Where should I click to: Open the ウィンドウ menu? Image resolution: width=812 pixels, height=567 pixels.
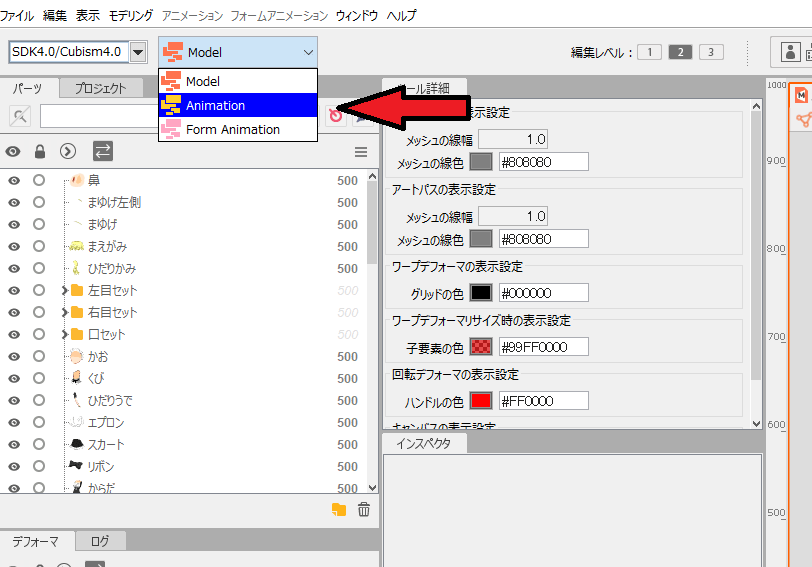click(x=357, y=16)
